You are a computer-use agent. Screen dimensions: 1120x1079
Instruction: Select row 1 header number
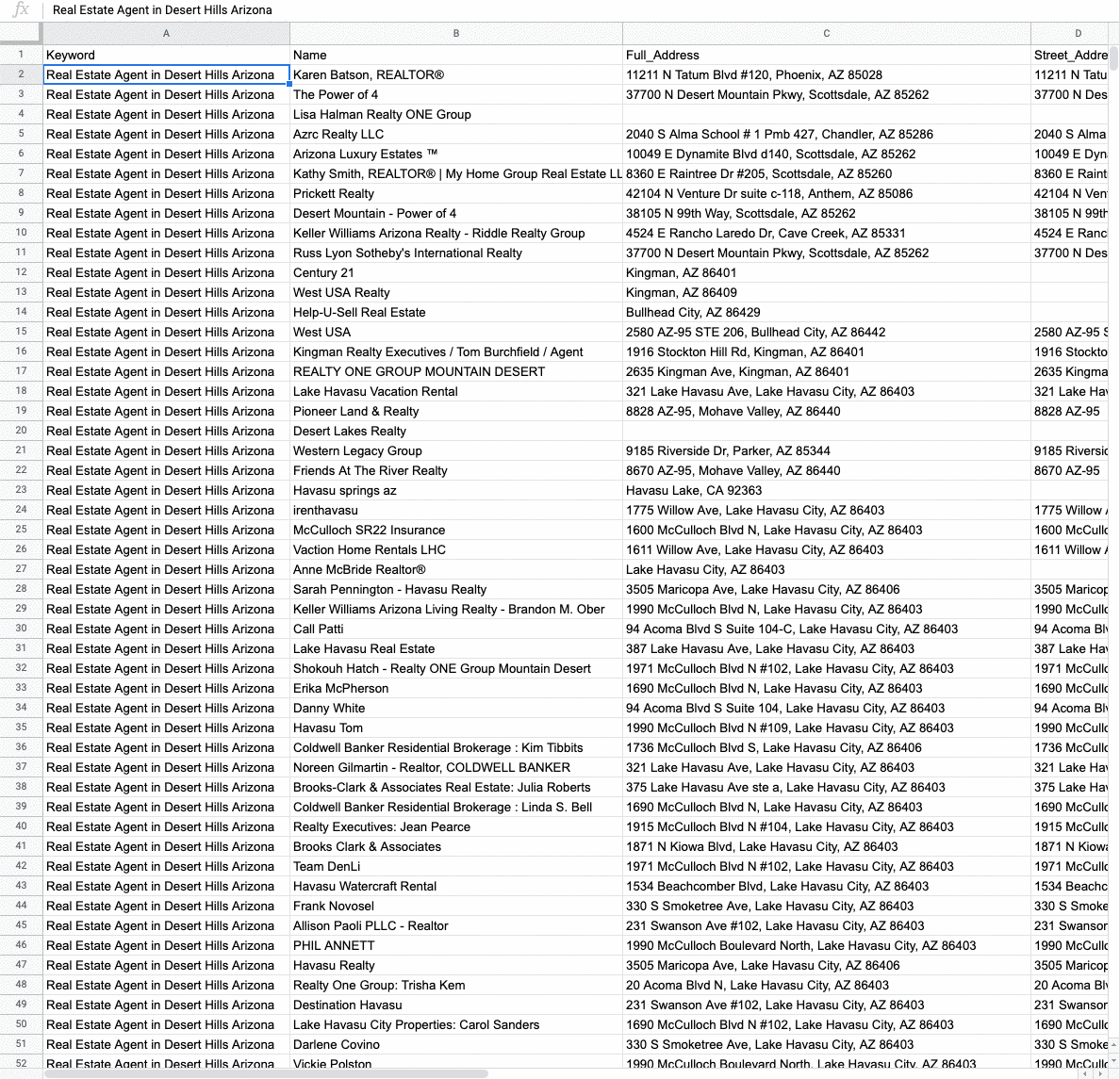[21, 55]
